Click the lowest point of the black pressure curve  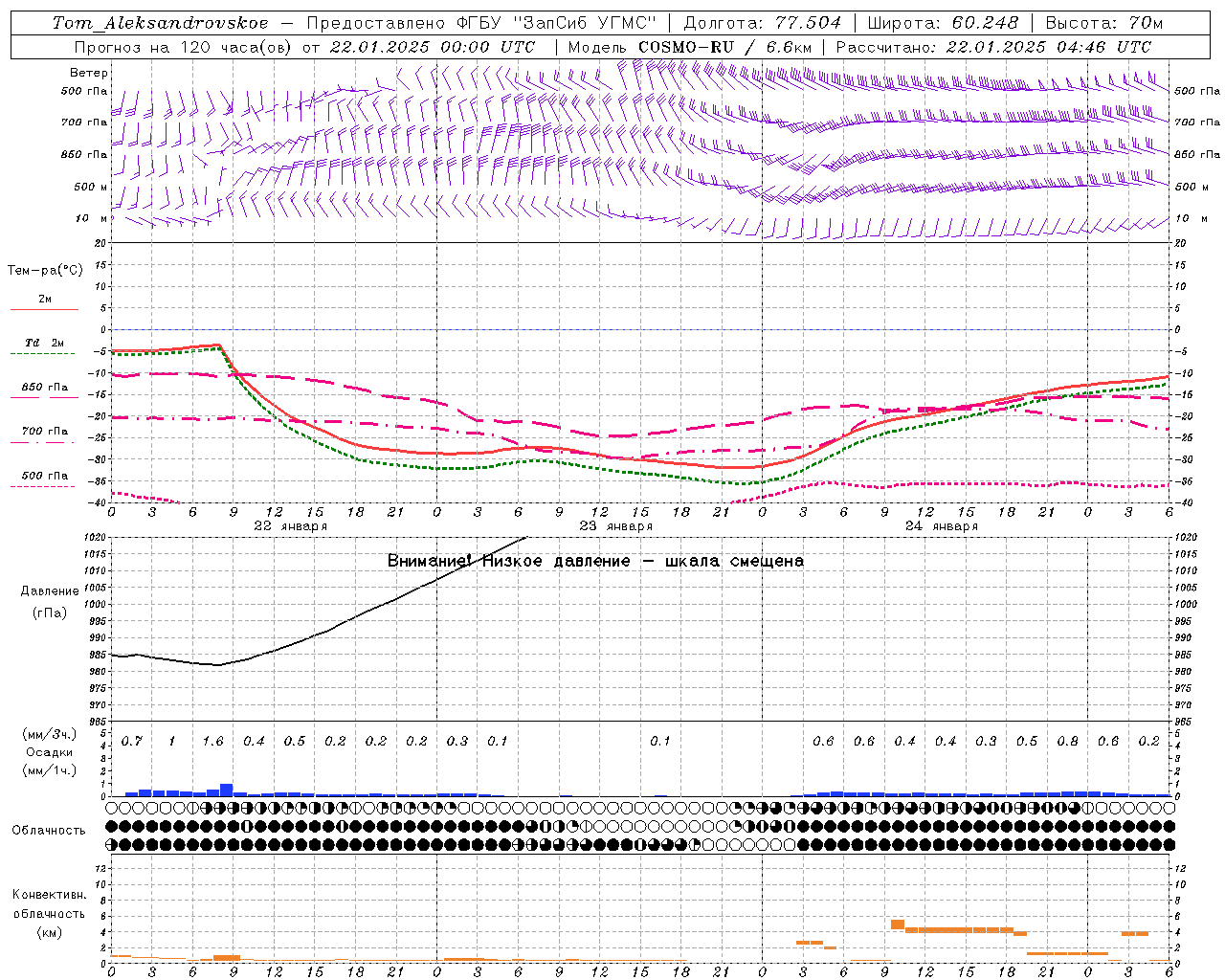coord(218,665)
